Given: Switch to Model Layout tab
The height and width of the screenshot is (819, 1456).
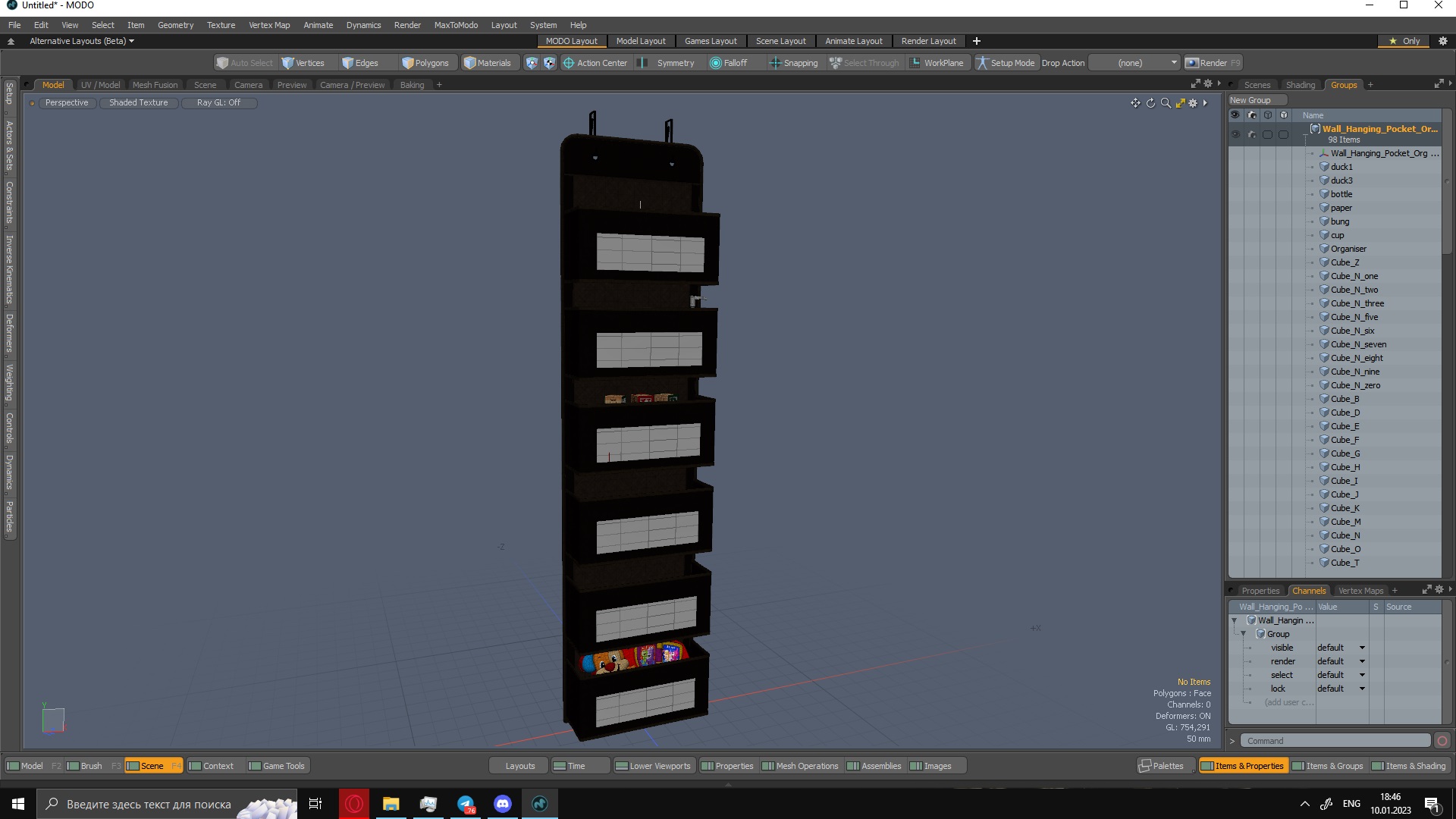Looking at the screenshot, I should (640, 41).
